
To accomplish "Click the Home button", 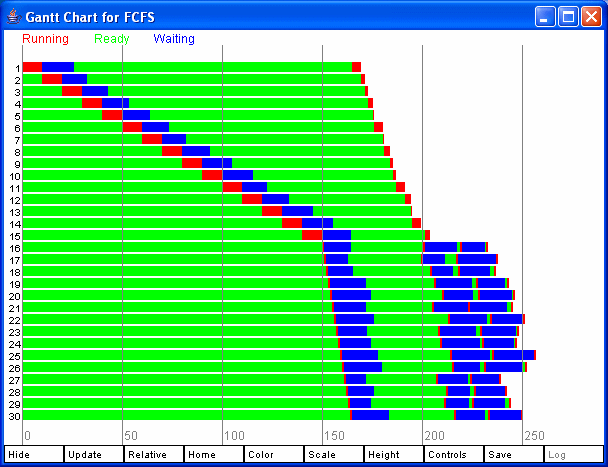I will (x=214, y=454).
